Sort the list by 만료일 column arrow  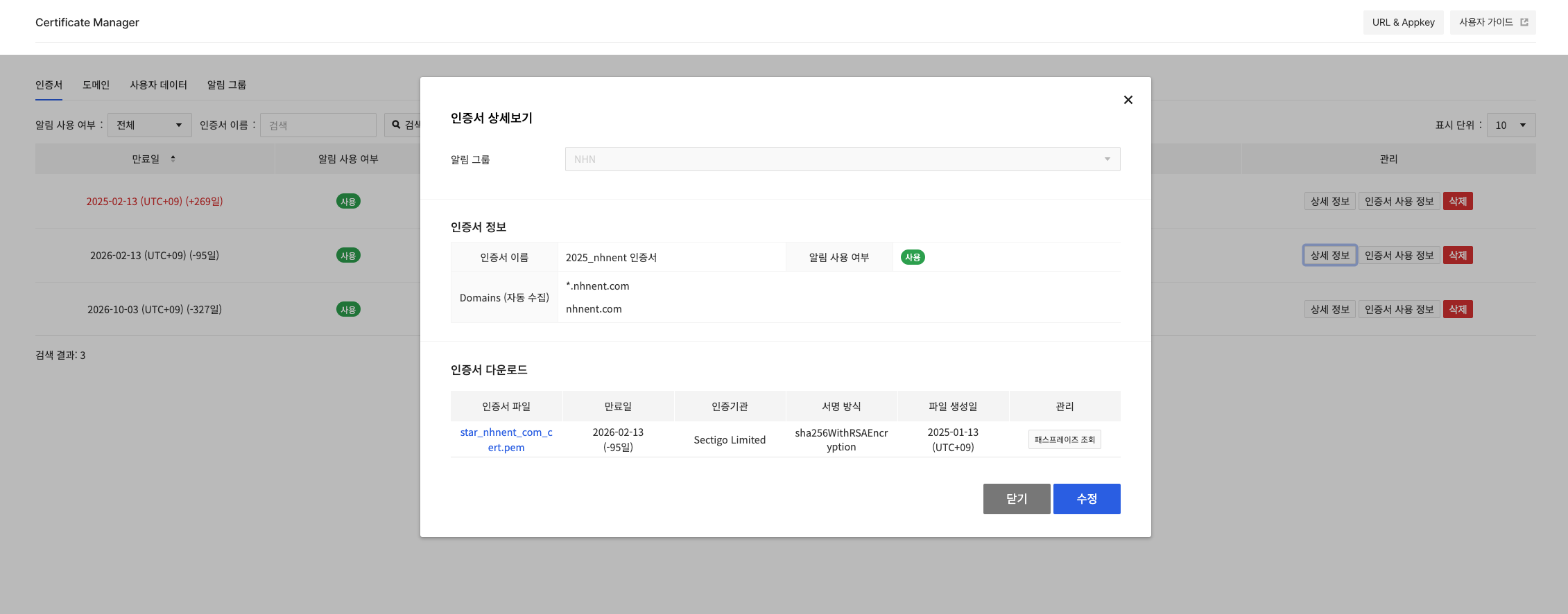173,159
